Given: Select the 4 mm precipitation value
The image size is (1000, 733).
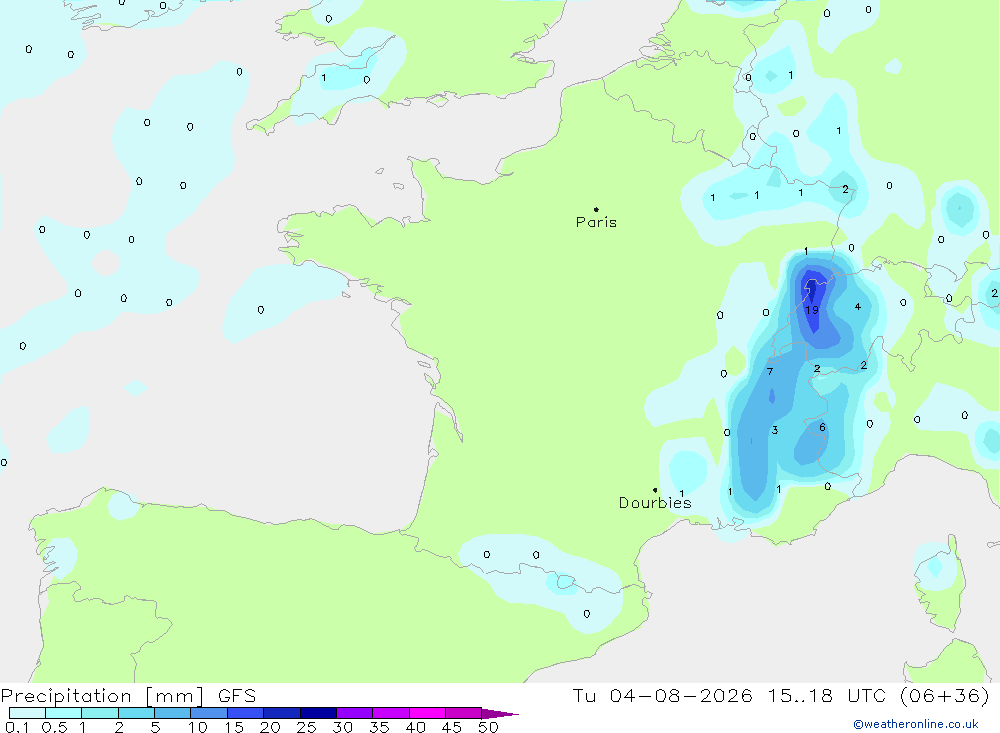Looking at the screenshot, I should tap(858, 307).
